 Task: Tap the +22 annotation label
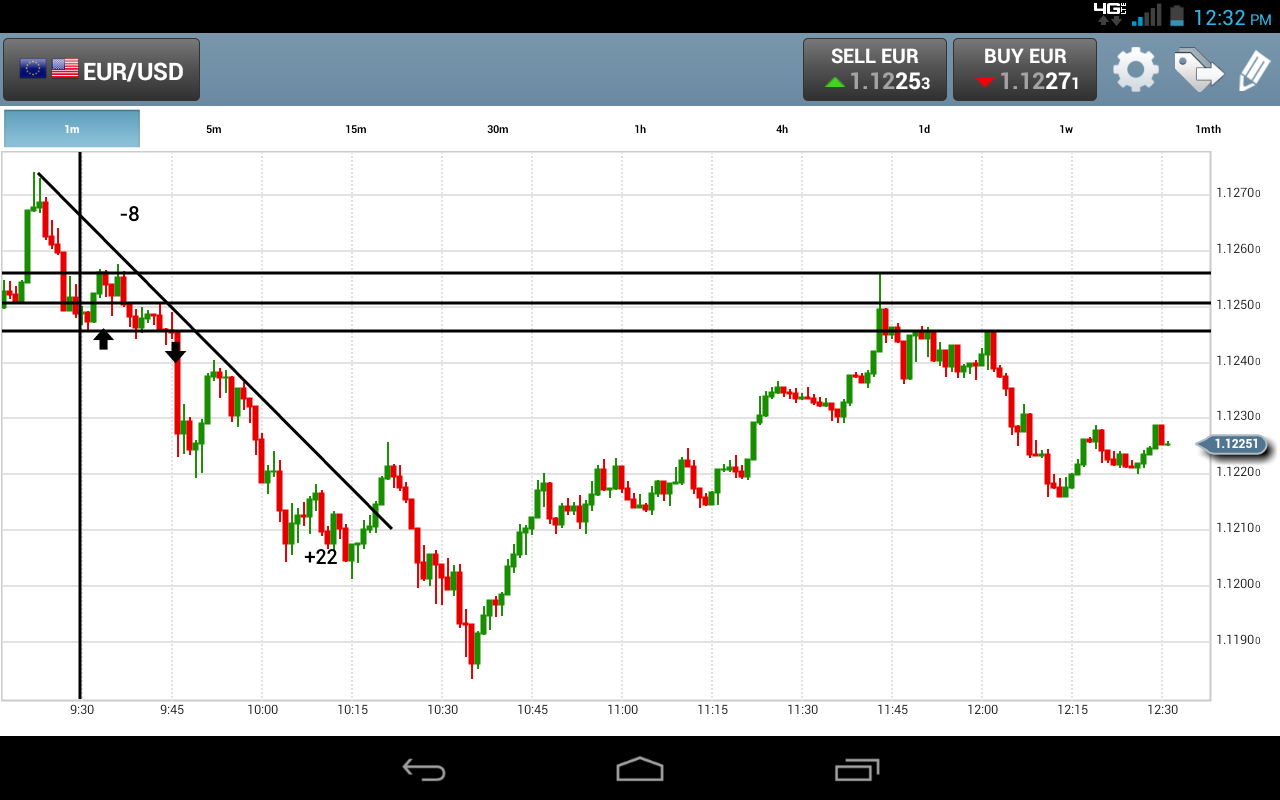321,557
